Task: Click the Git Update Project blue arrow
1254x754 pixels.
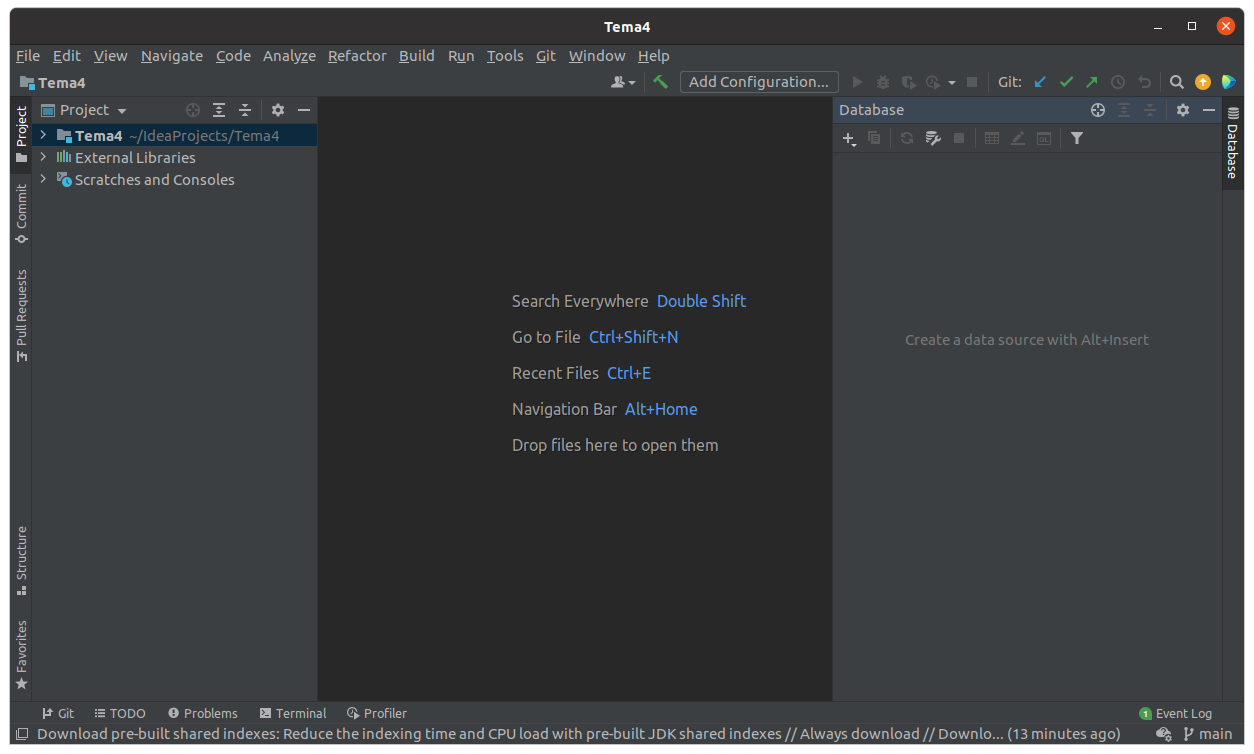Action: click(x=1040, y=82)
